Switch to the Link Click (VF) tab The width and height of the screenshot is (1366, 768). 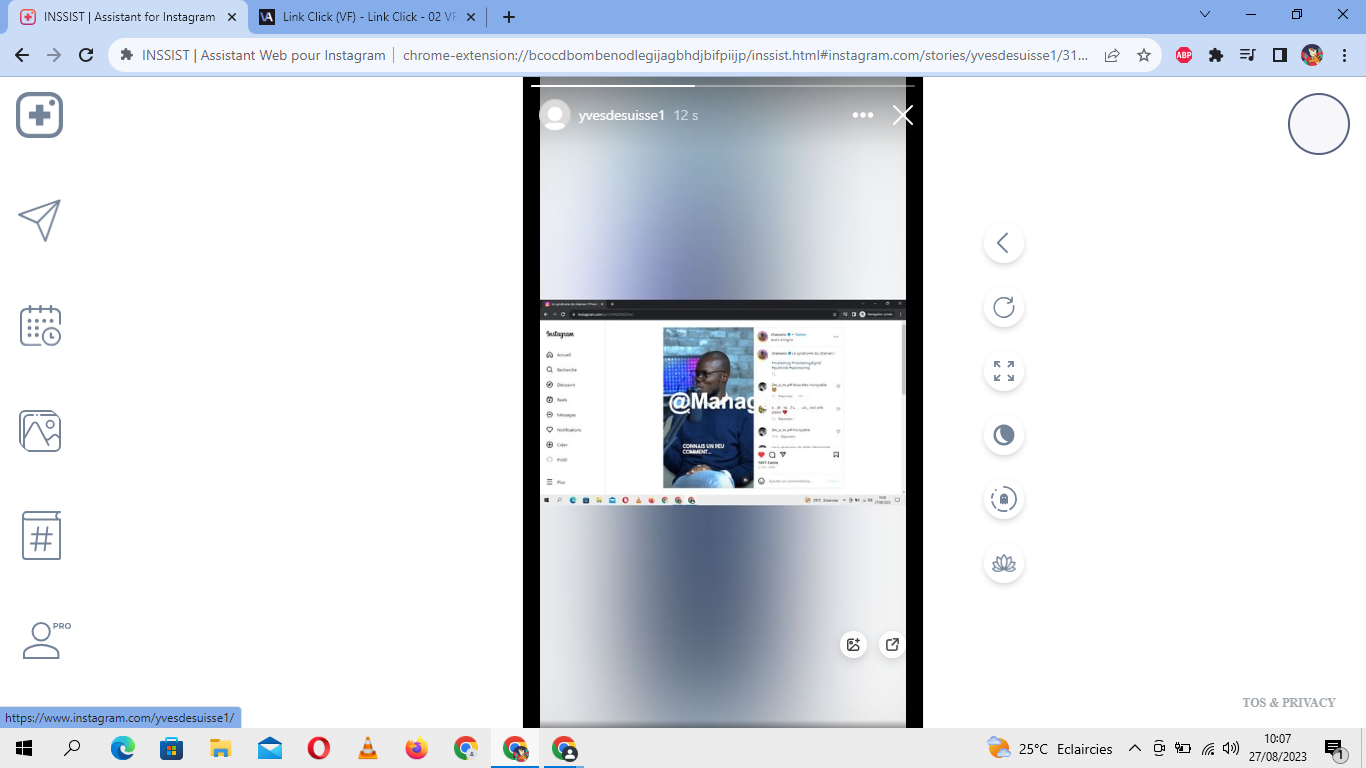(358, 17)
